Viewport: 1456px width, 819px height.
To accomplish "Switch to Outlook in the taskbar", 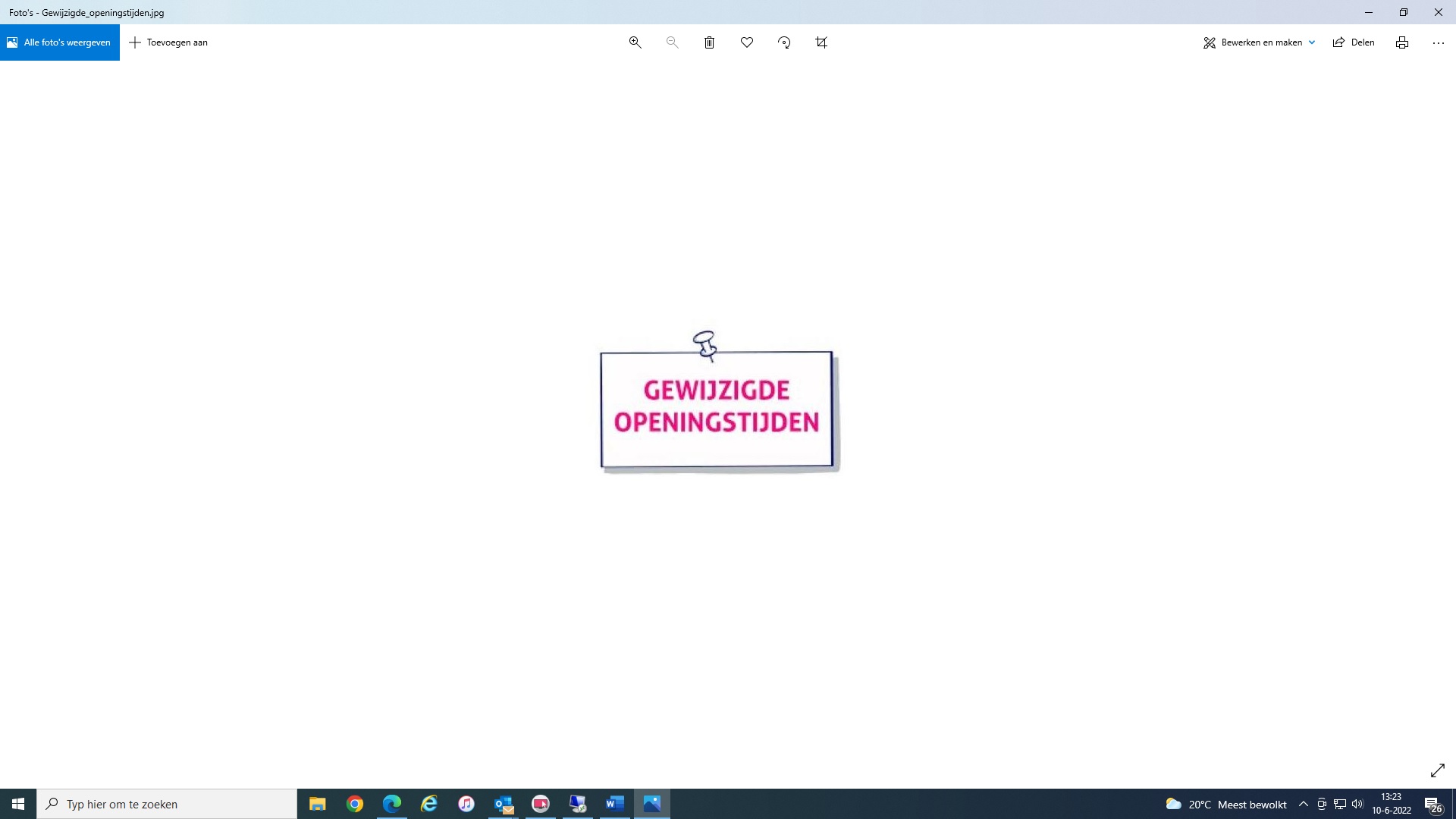I will [x=504, y=804].
